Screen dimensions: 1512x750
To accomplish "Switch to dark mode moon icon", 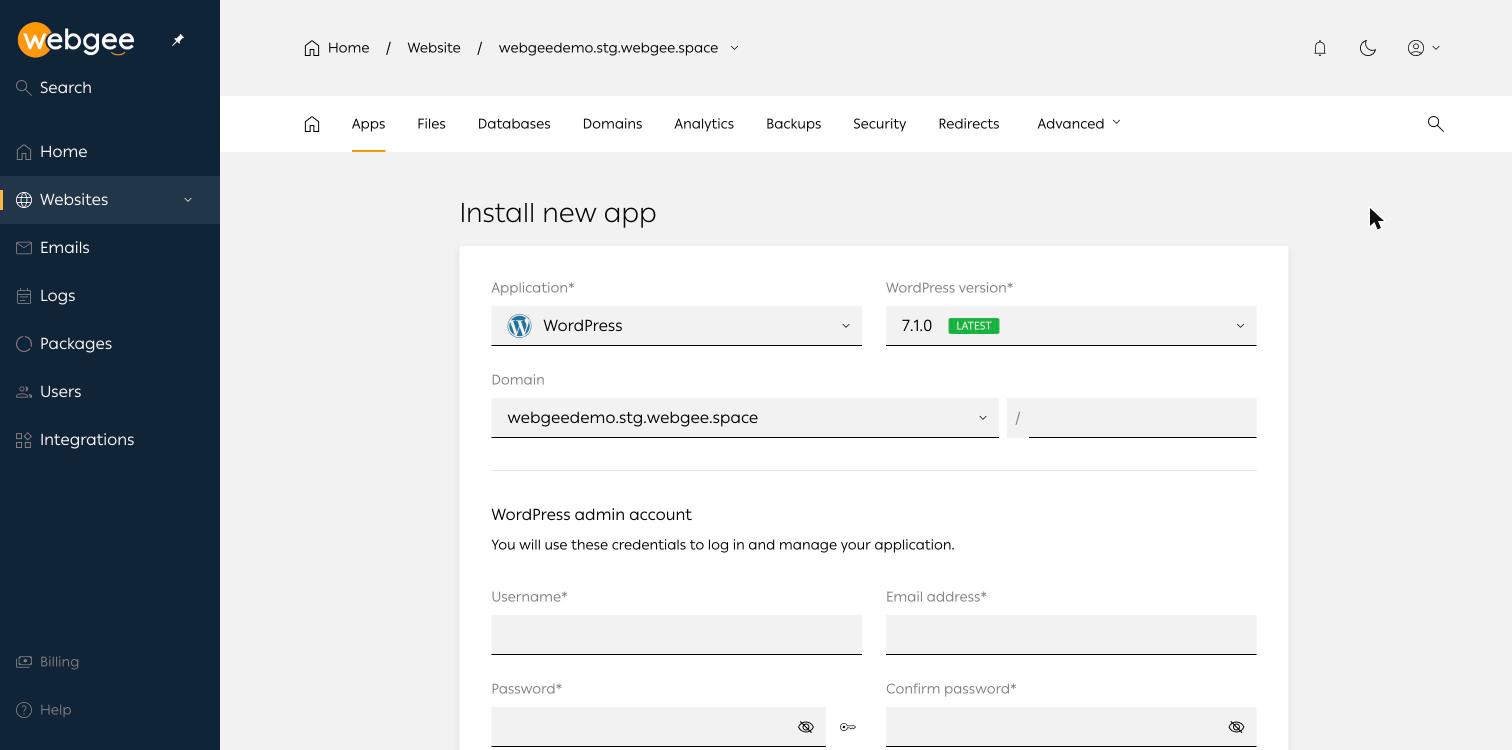I will coord(1368,48).
